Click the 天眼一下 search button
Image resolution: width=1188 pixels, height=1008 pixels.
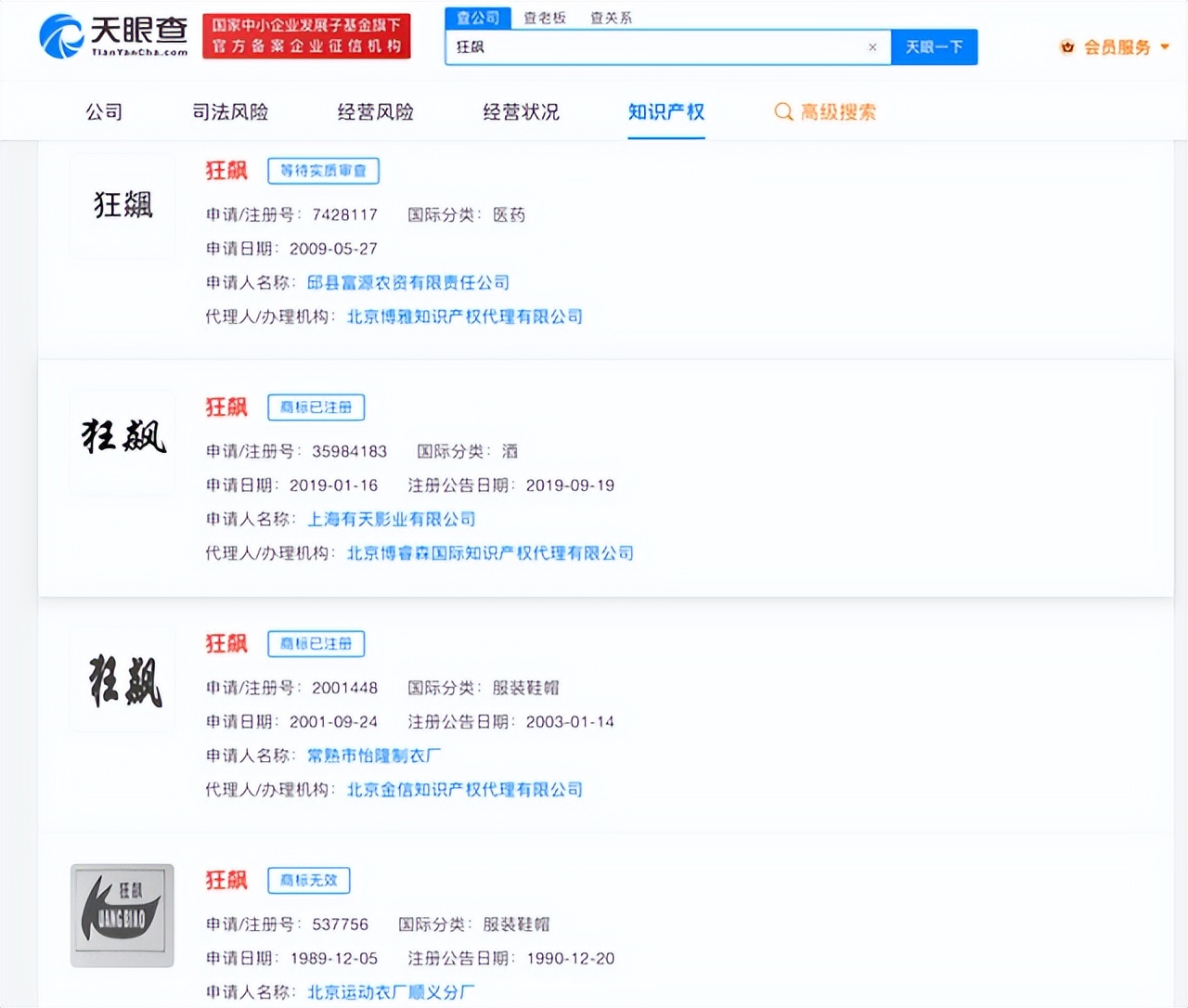(x=934, y=47)
